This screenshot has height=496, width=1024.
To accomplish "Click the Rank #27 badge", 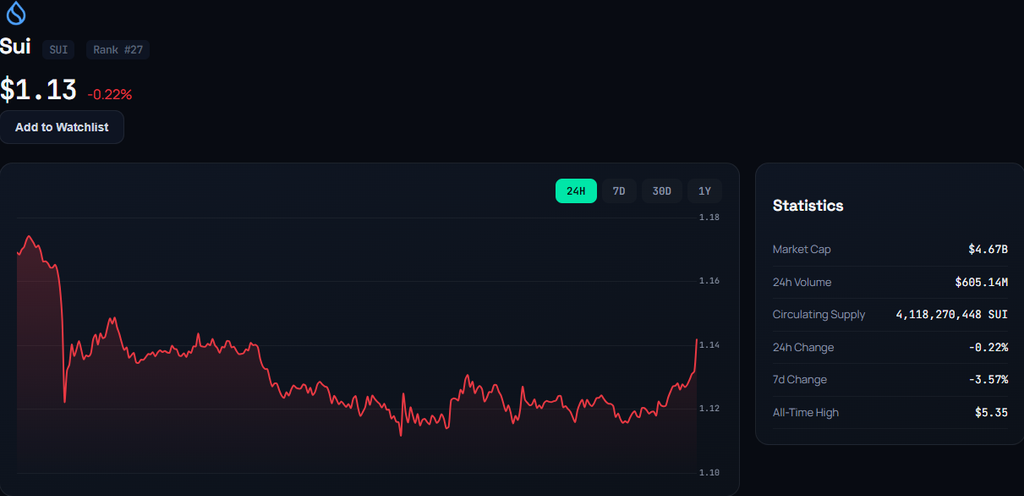I will tap(118, 50).
